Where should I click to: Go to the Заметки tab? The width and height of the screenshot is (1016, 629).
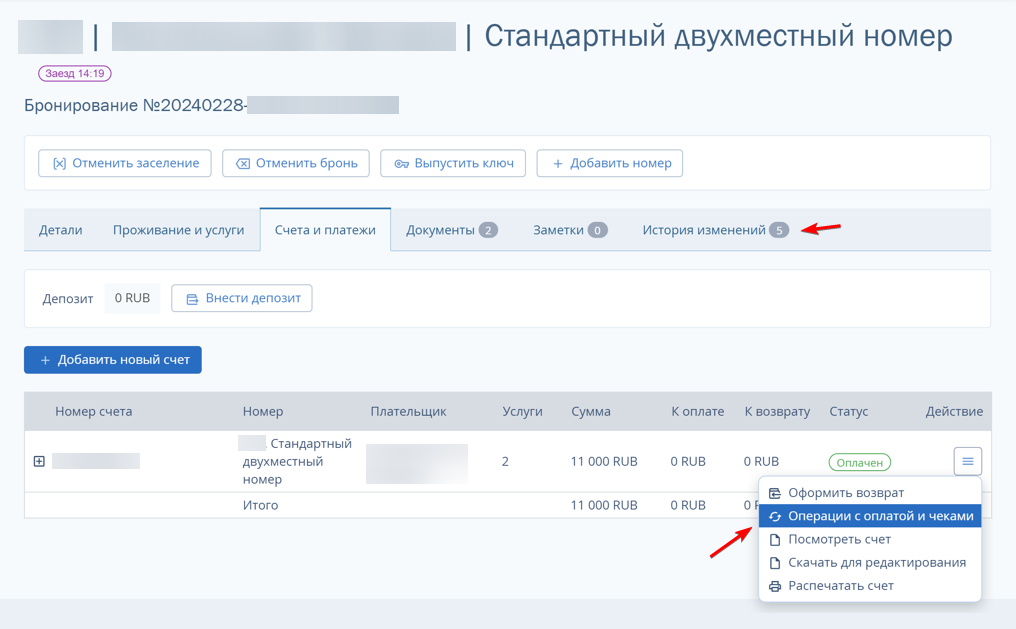tap(570, 230)
